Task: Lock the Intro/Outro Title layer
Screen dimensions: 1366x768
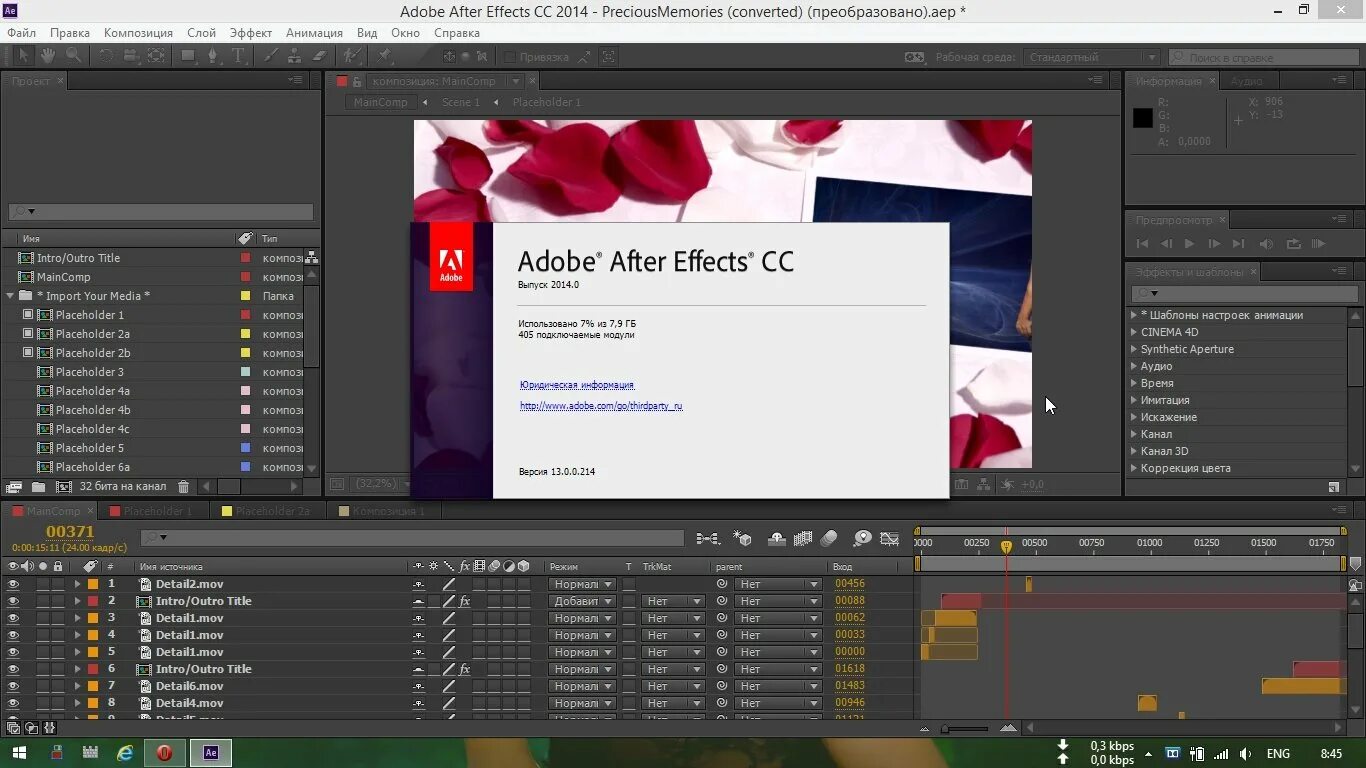Action: [x=59, y=601]
